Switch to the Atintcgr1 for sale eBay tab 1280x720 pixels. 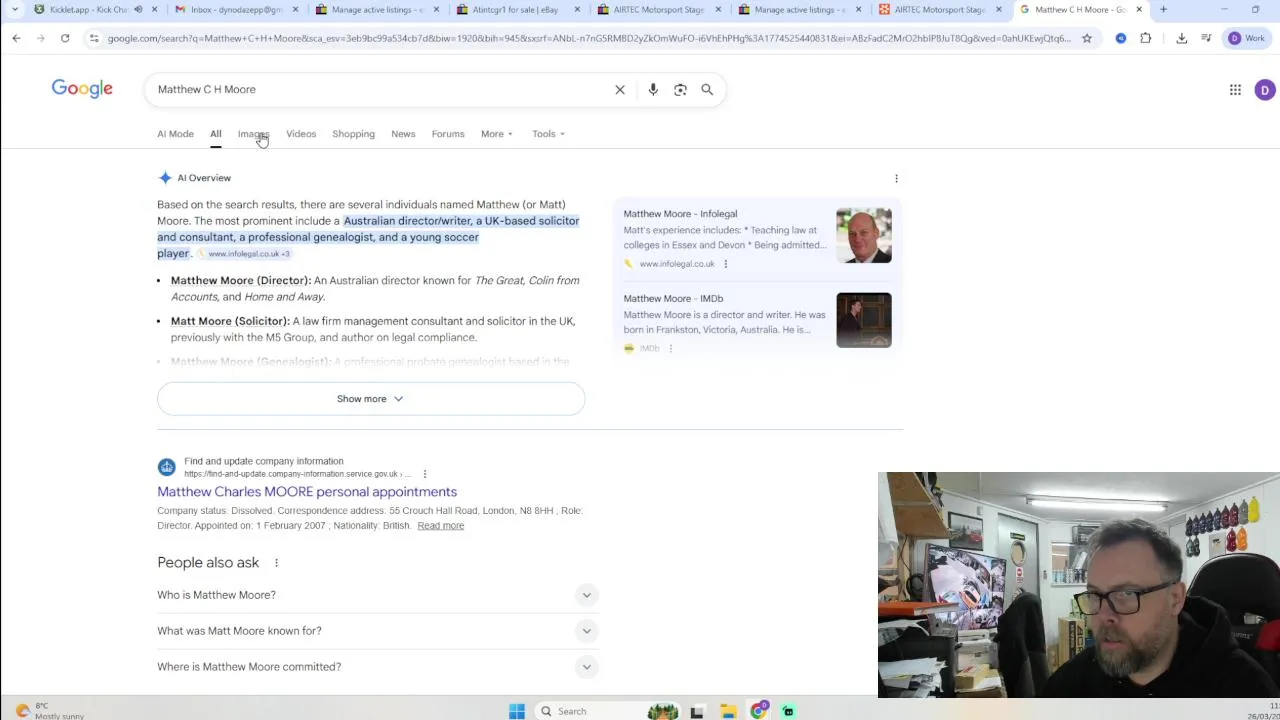point(517,10)
